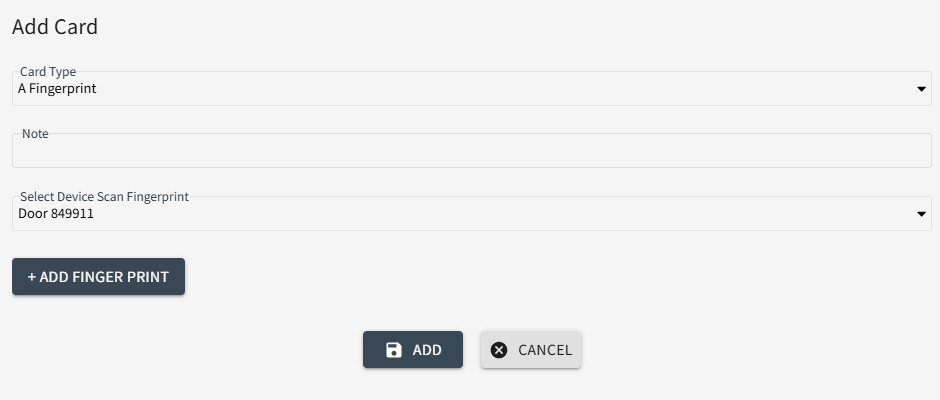
Task: Click the right end of Note field
Action: click(x=915, y=152)
